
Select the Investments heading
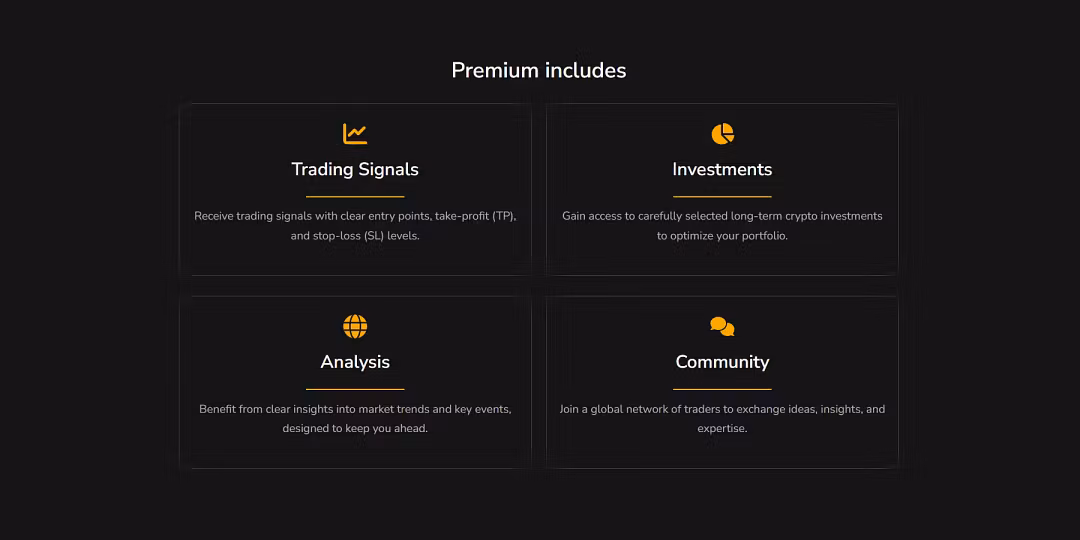(x=723, y=169)
